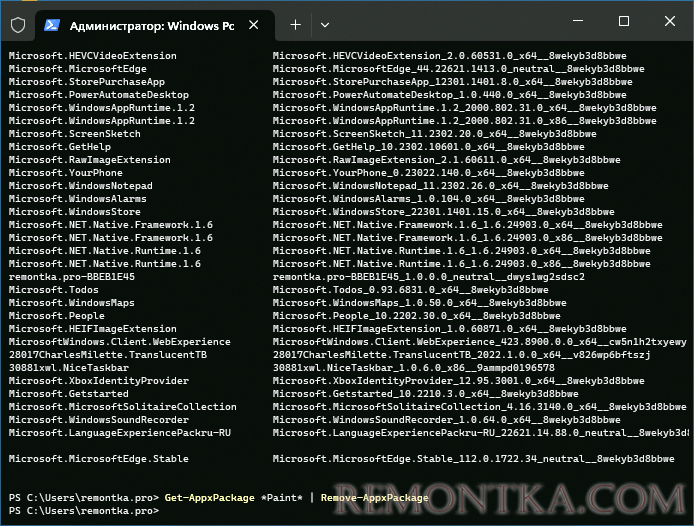Image resolution: width=694 pixels, height=526 pixels.
Task: Click WindowsNotepad_11.2302.26.0 full package name
Action: pos(440,186)
